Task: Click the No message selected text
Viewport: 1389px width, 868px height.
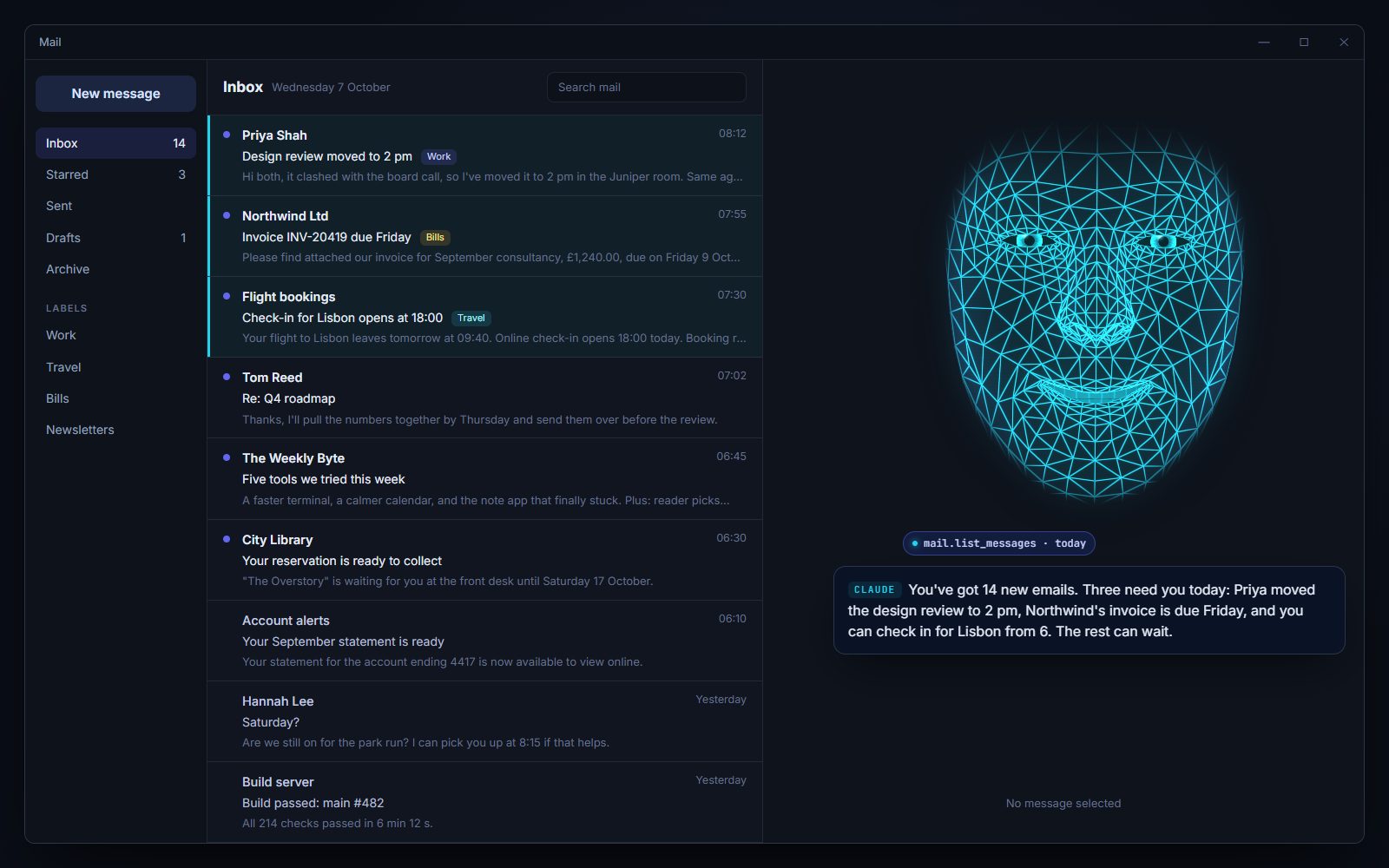Action: click(x=1063, y=804)
